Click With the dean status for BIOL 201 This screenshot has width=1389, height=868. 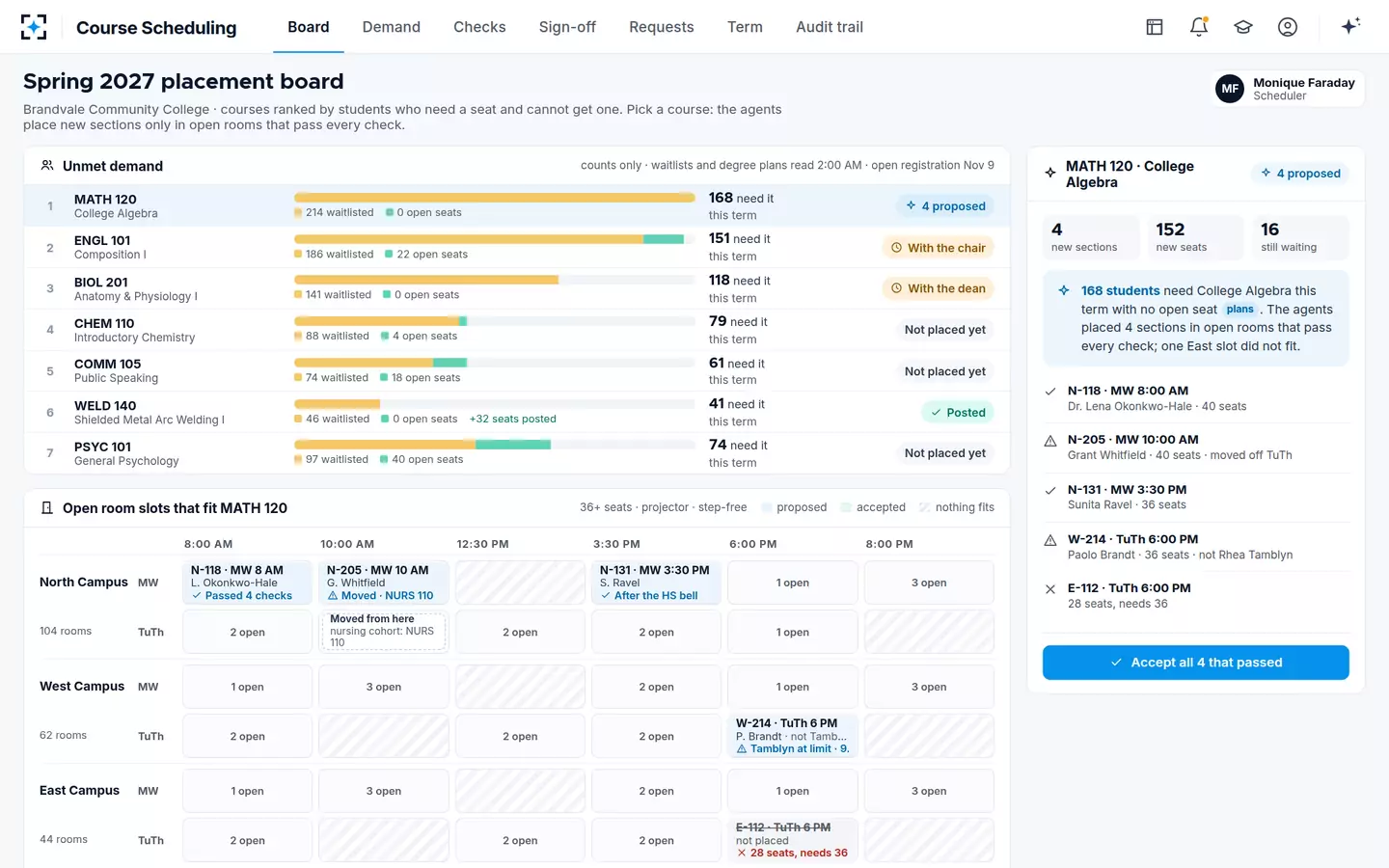coord(938,288)
